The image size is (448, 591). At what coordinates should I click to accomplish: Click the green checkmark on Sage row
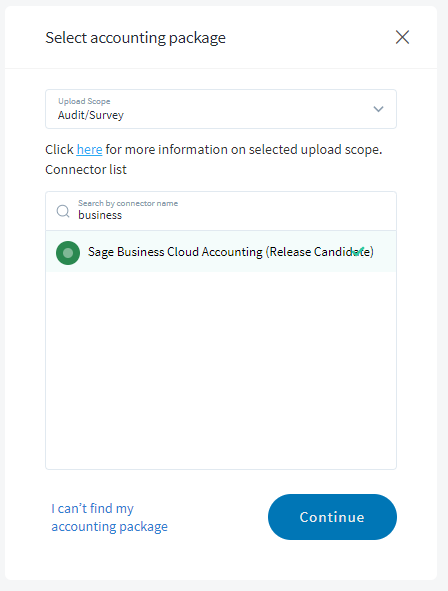[x=358, y=251]
